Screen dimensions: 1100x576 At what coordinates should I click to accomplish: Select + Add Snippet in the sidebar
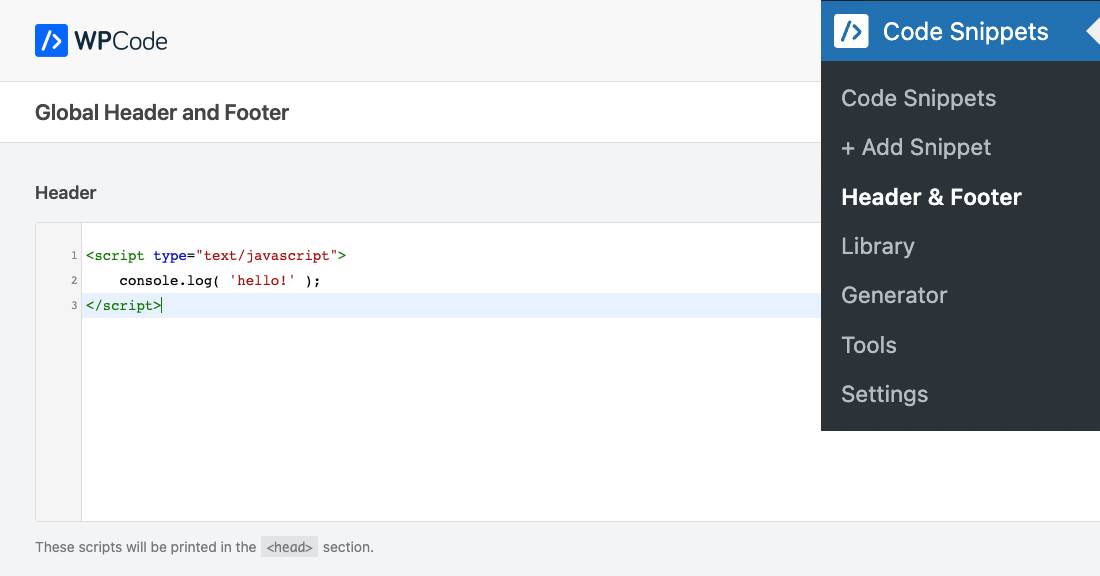coord(916,147)
